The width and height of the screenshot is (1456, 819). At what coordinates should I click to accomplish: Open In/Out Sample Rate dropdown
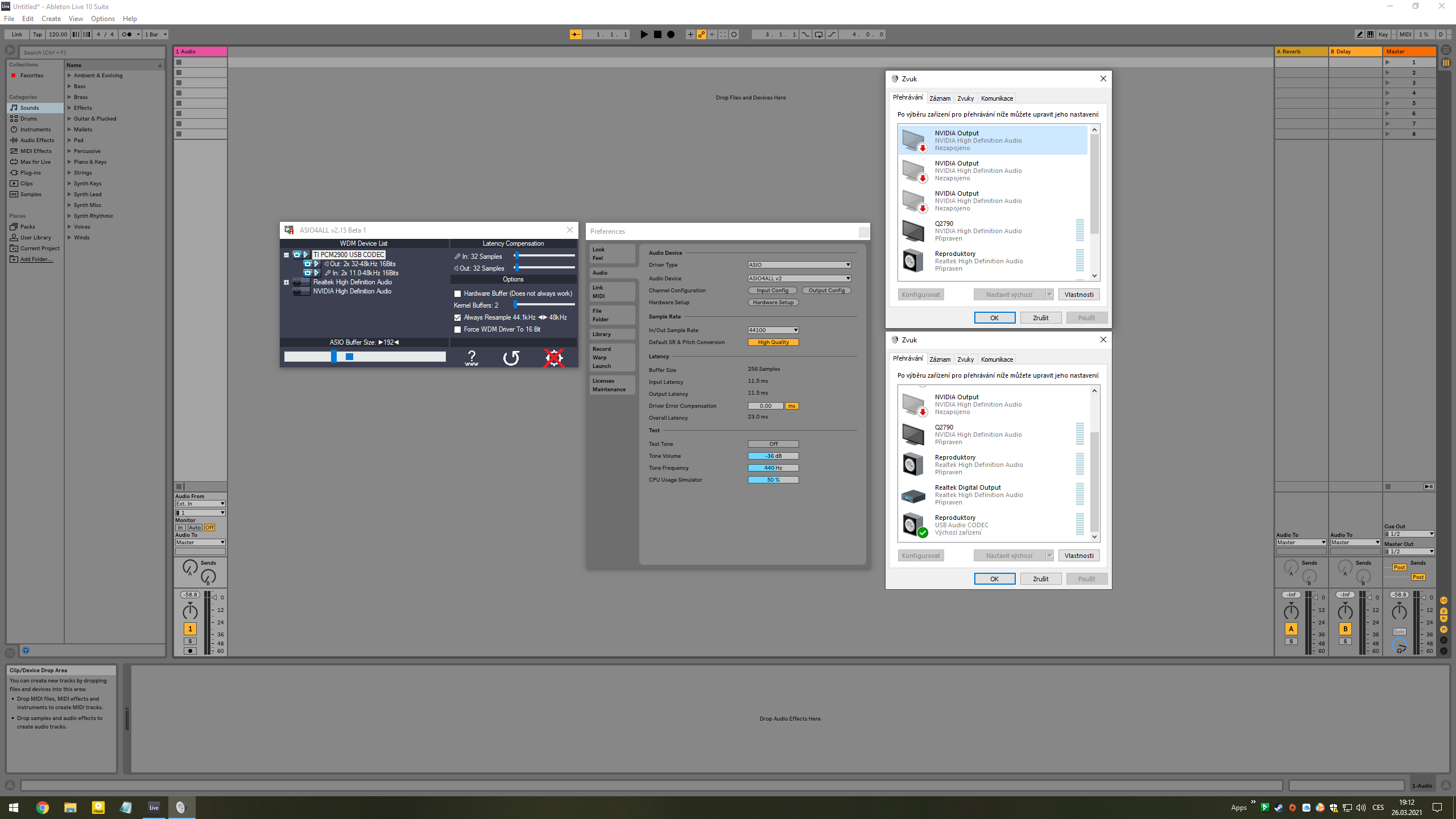(773, 330)
